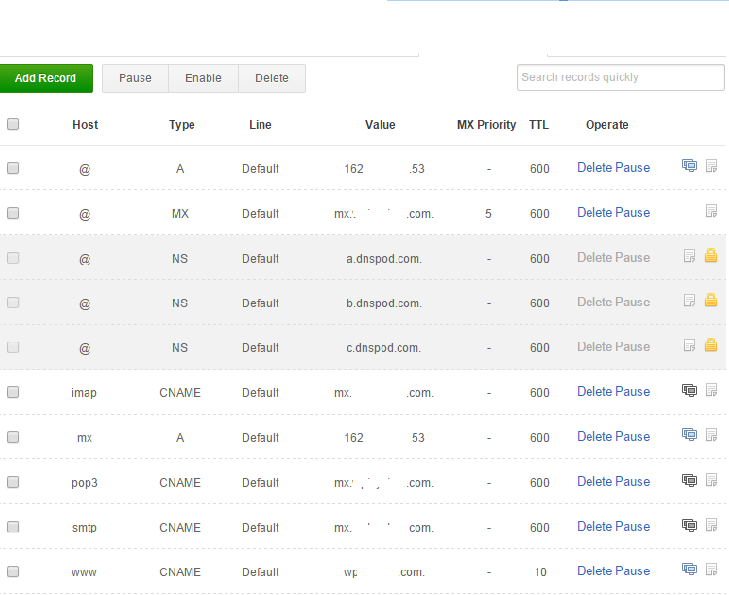
Task: Click the lock icon on the c.dnspod.com NS row
Action: [711, 345]
